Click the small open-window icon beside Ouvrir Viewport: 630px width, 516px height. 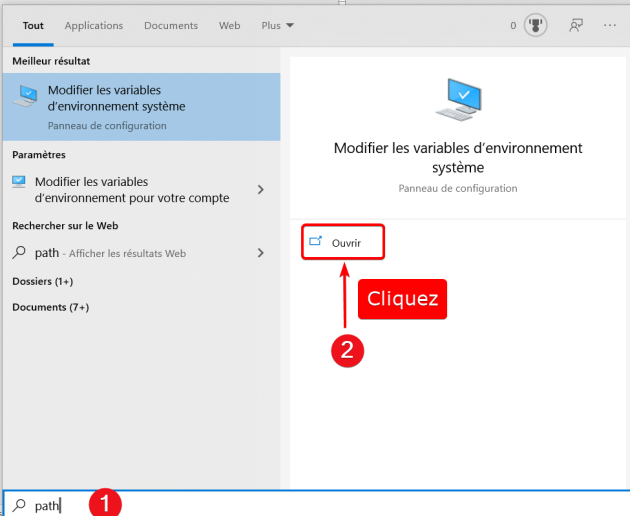tap(316, 242)
